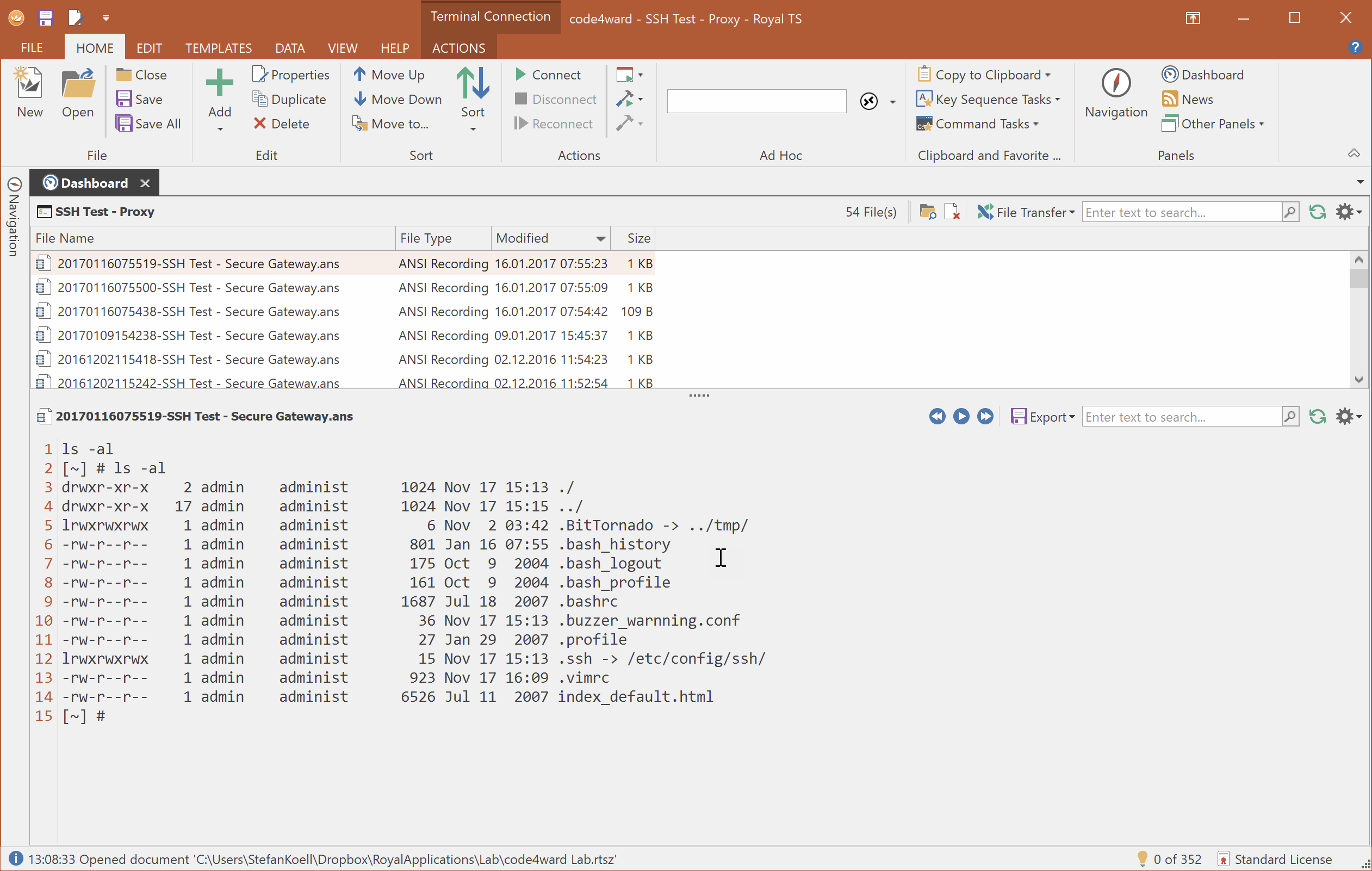Expand the Copy to Clipboard dropdown

[x=1047, y=75]
